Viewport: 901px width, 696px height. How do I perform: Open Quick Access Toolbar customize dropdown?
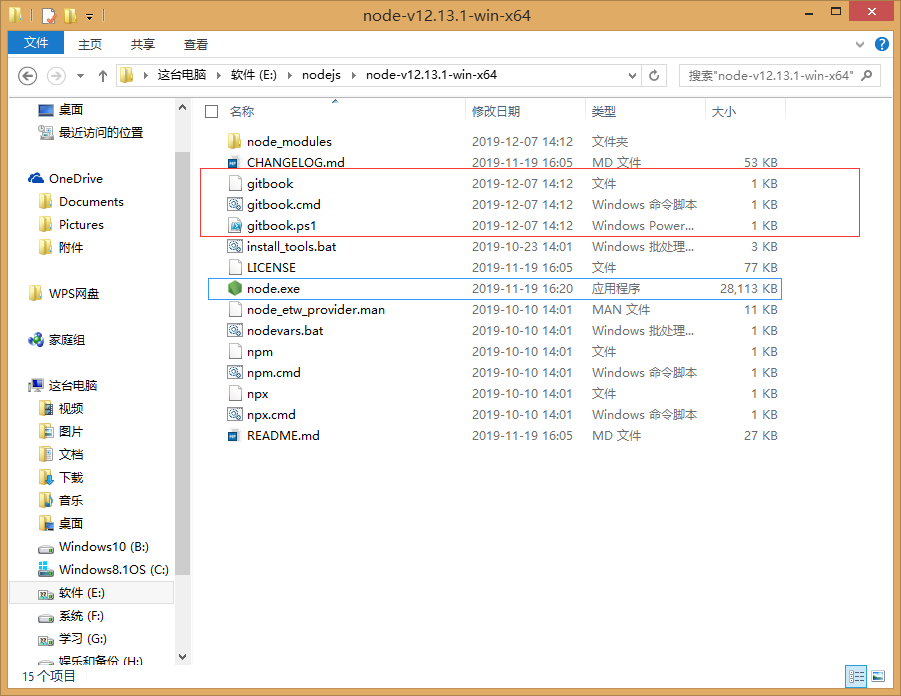click(90, 17)
